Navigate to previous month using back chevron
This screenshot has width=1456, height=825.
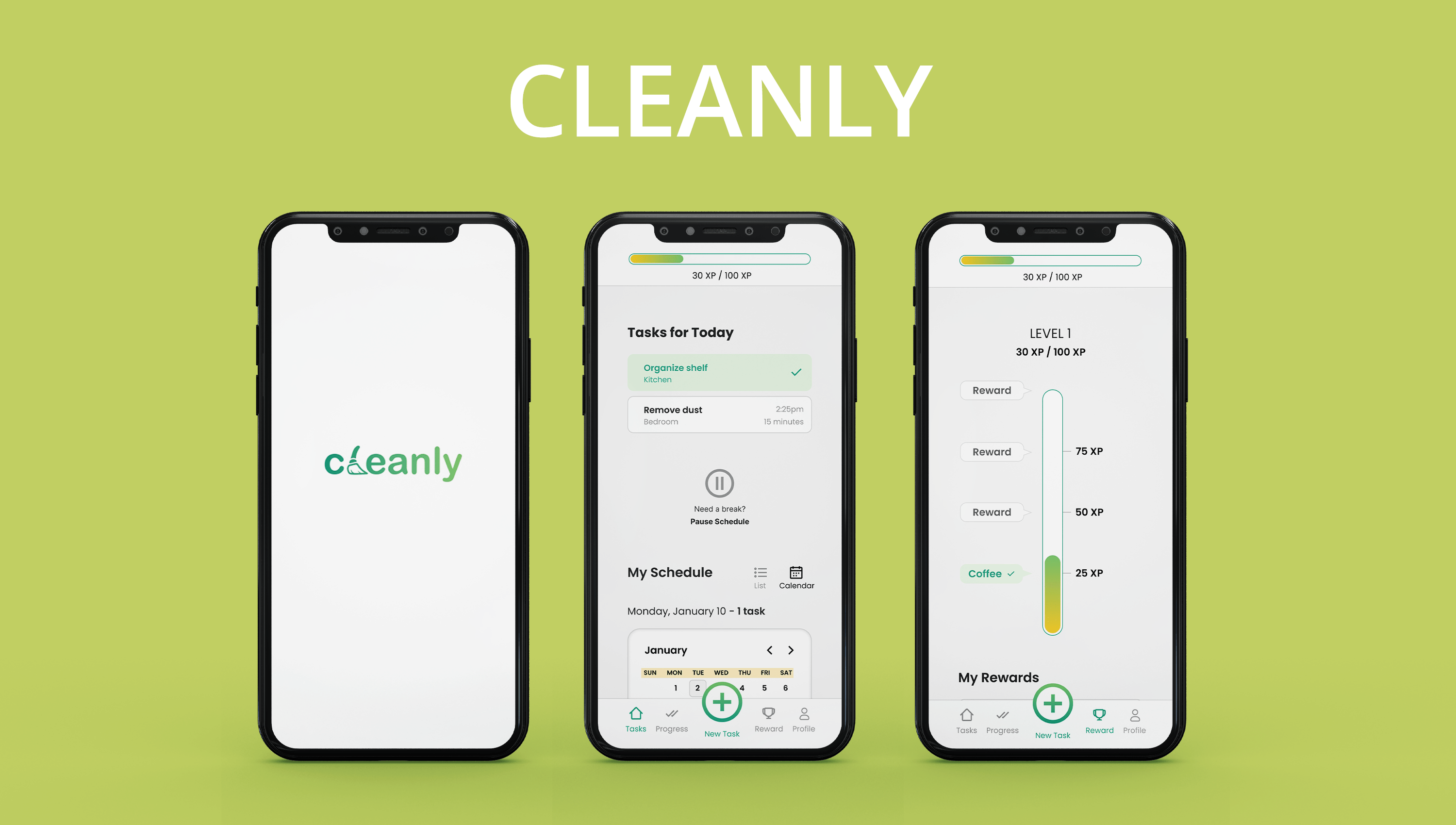click(x=770, y=651)
